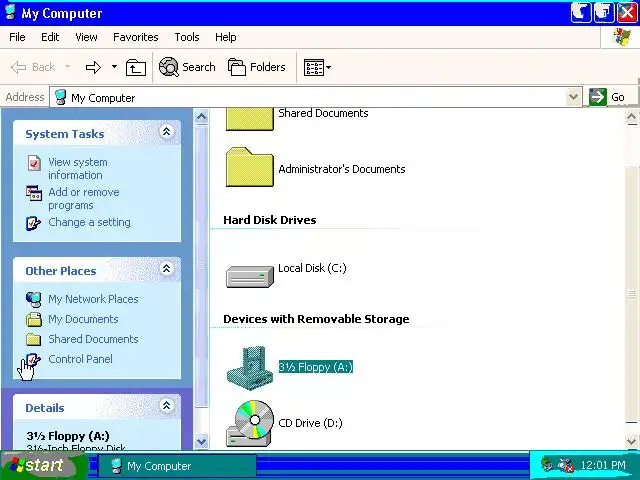Click the My Network Places icon
The height and width of the screenshot is (480, 640).
(x=33, y=300)
